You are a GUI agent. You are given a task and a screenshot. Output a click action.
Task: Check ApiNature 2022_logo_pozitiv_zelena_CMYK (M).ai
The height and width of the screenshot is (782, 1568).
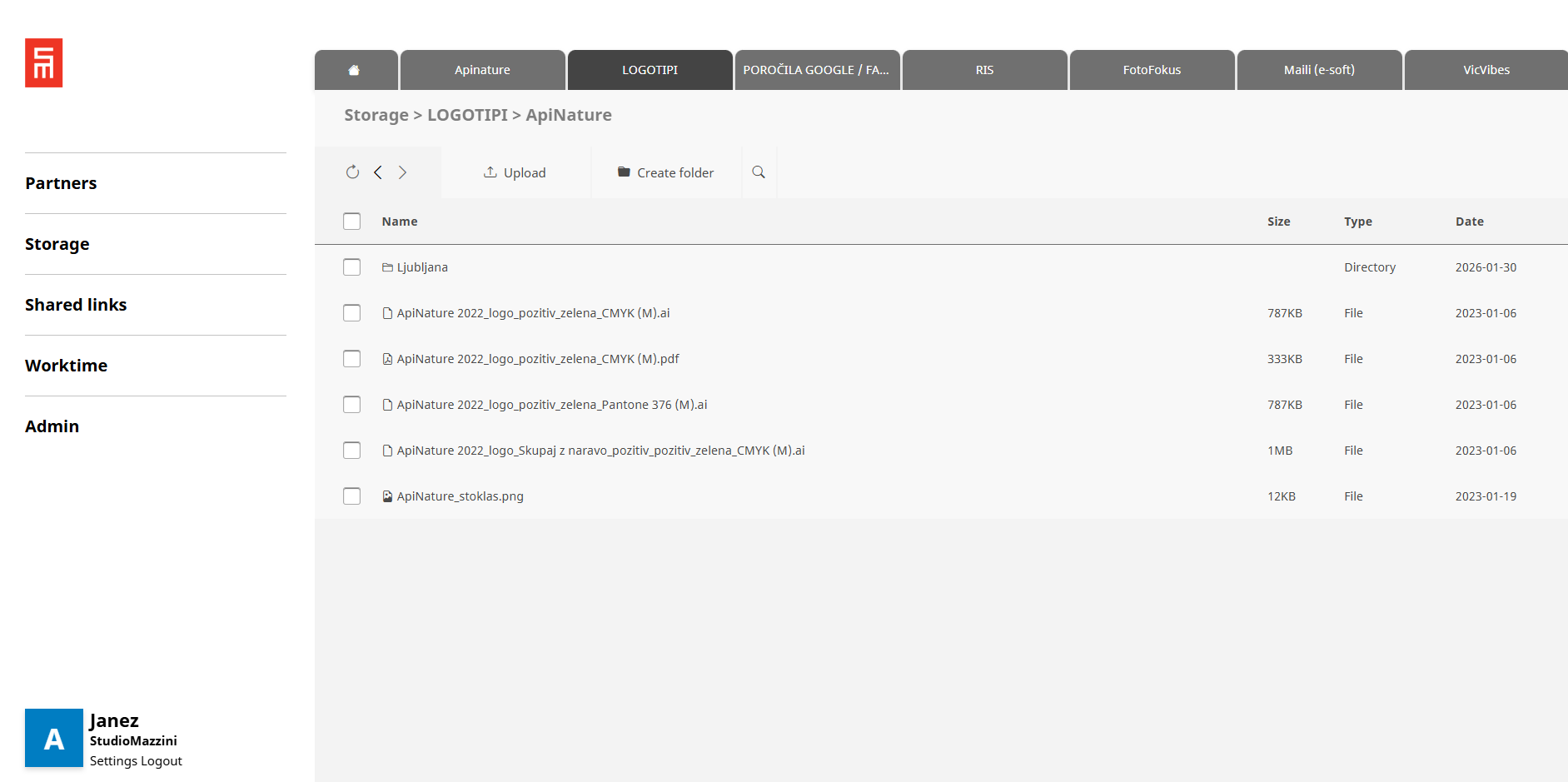[352, 313]
